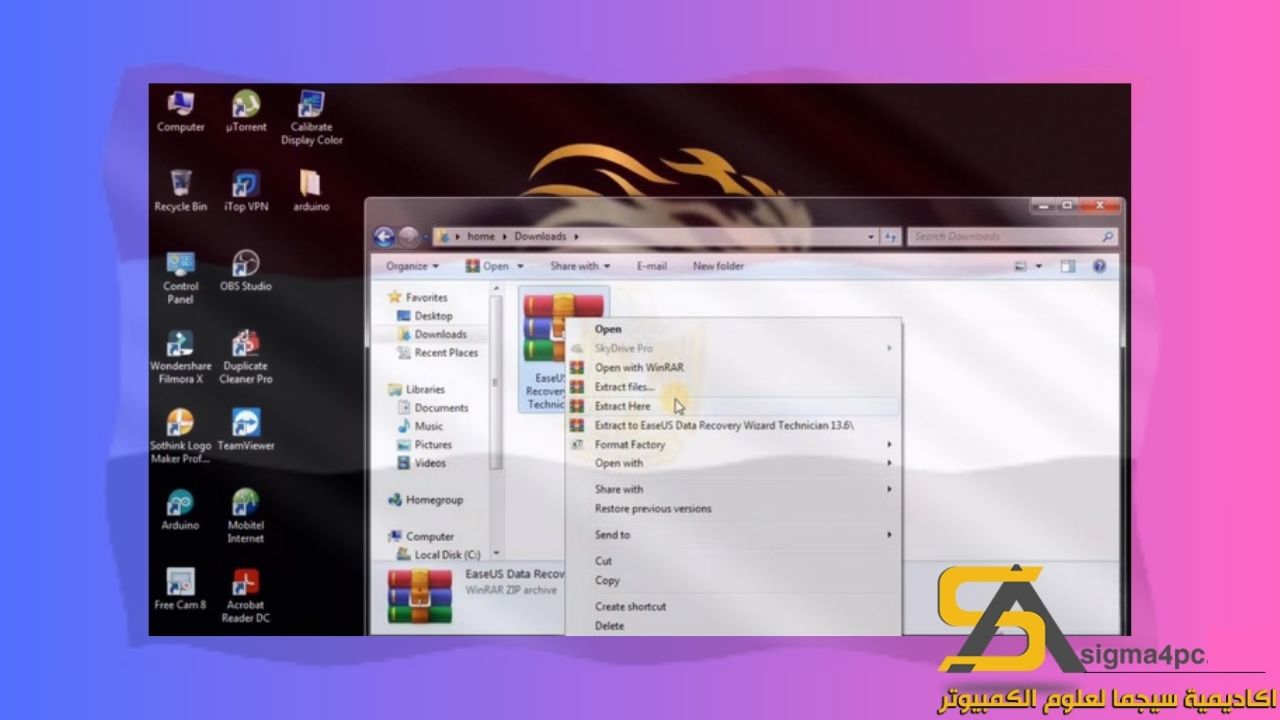1280x720 pixels.
Task: Click the New folder toolbar button
Action: (x=718, y=266)
